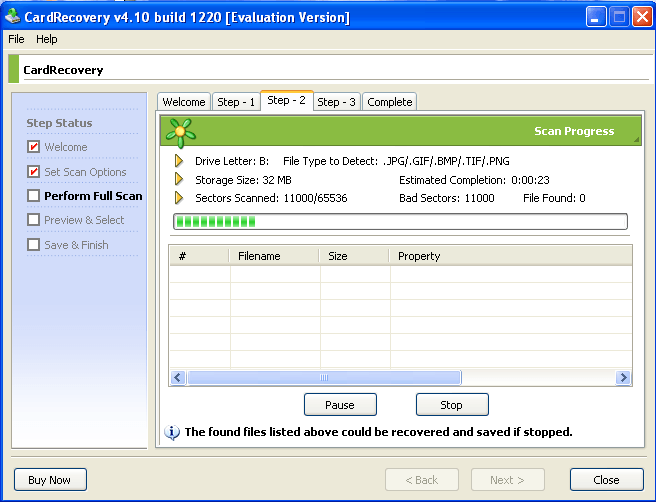656x502 pixels.
Task: Sort by the Size column header
Action: click(354, 256)
